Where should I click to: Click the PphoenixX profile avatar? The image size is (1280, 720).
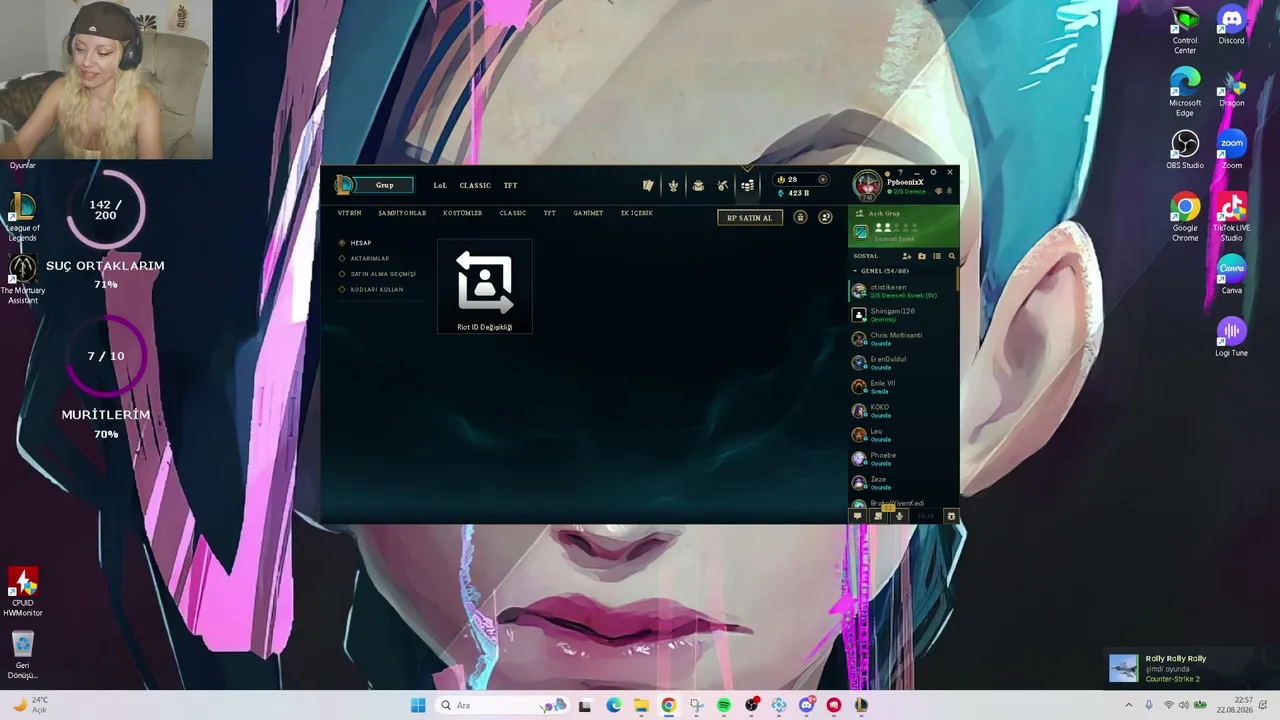867,185
